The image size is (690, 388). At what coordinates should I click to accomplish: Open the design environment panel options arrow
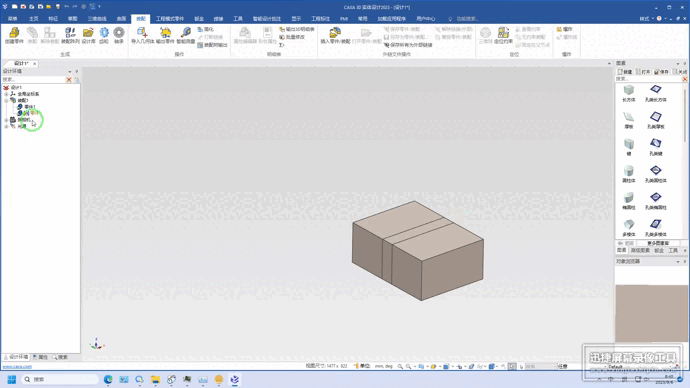click(70, 71)
